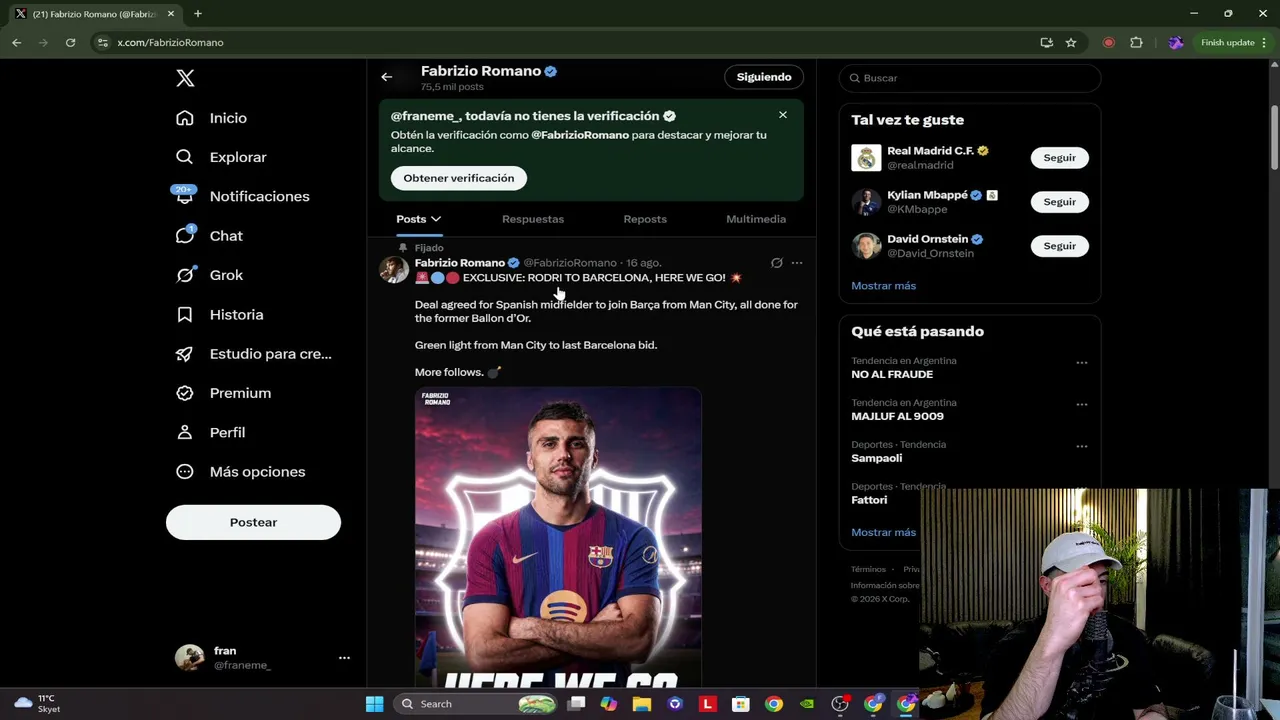Click Mostrar más under Tal vez te guste
The height and width of the screenshot is (720, 1280).
tap(883, 286)
